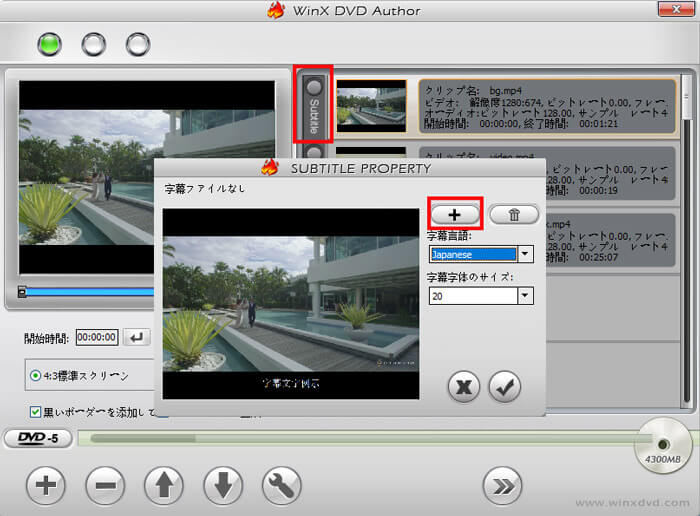Select the clip row ending 00:25:07
This screenshot has height=516, width=700.
(x=609, y=241)
